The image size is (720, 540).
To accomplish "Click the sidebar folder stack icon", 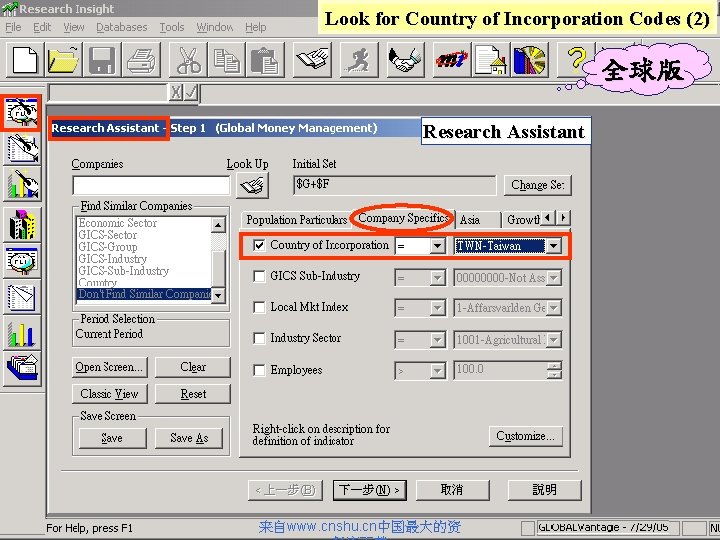I will pos(22,369).
